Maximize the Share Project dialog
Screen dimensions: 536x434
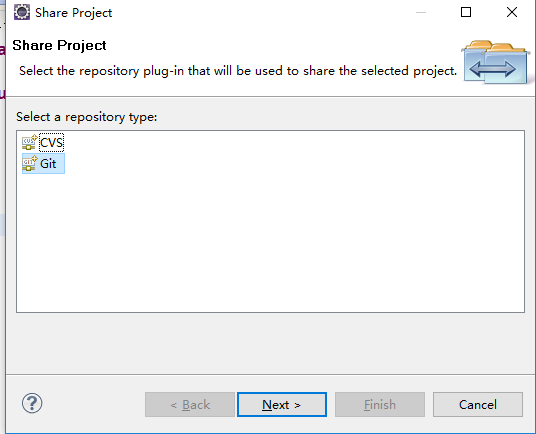tap(466, 12)
